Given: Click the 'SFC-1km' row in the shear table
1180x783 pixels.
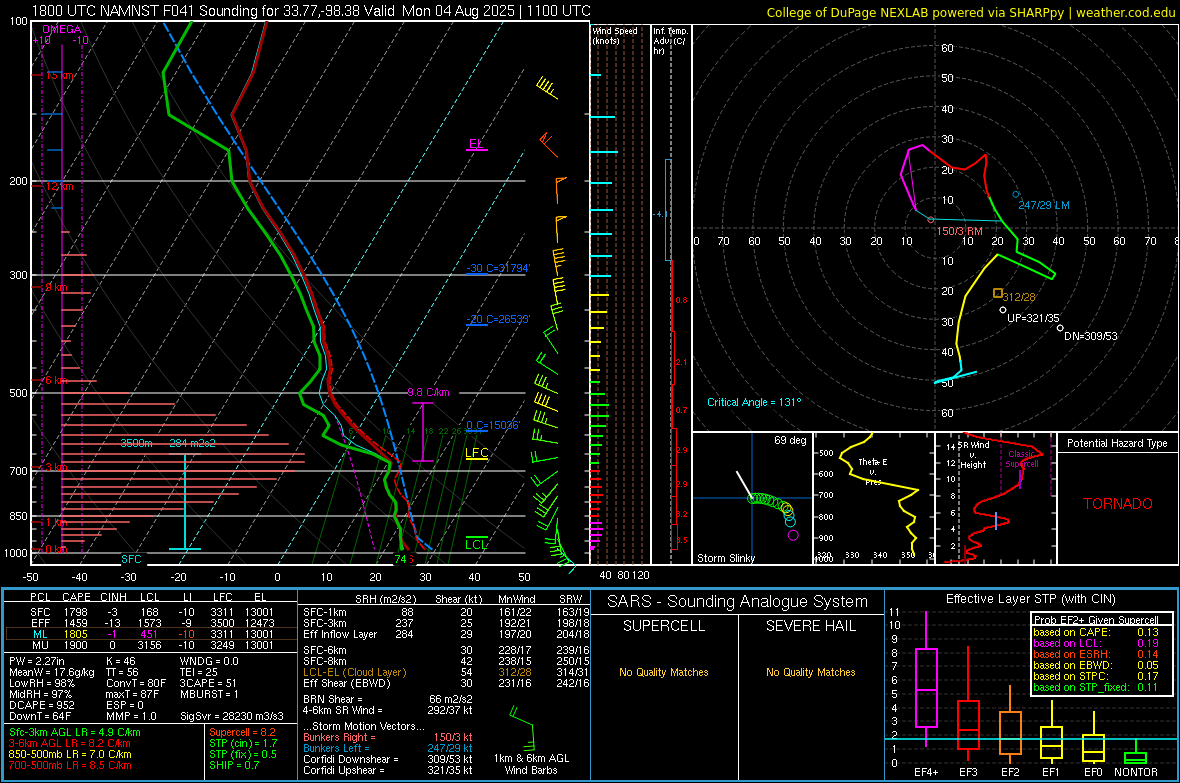Looking at the screenshot, I should click(x=446, y=612).
